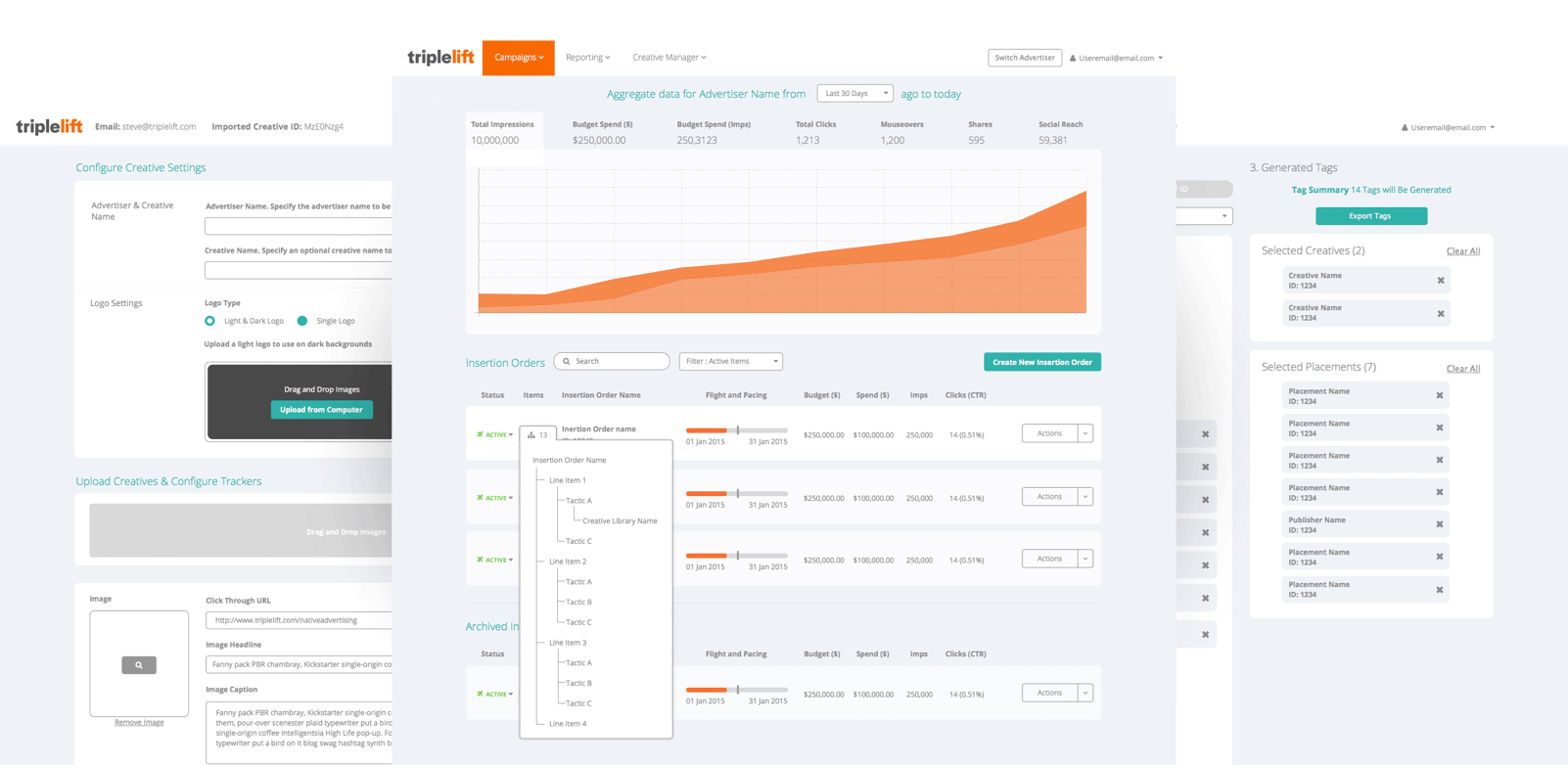Click the Actions button in Inertion Order name row
Viewport: 1568px width, 765px height.
coord(1049,433)
